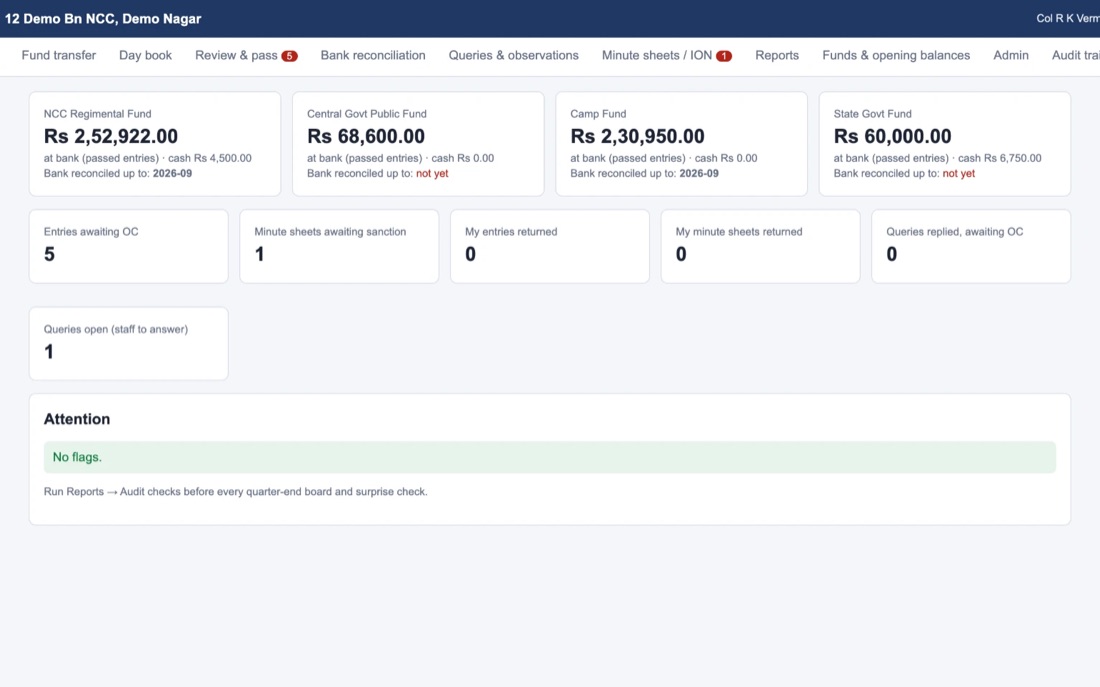Open the Reports tab

(x=777, y=55)
